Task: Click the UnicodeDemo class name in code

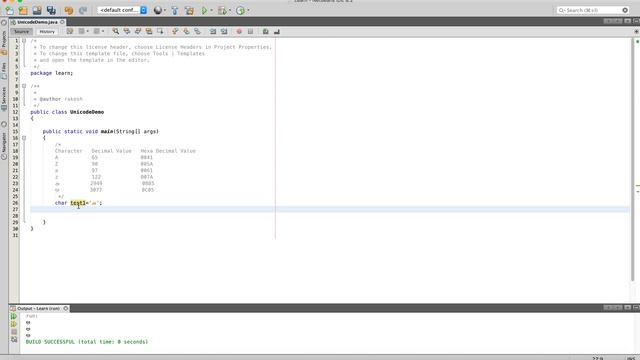Action: [x=87, y=112]
